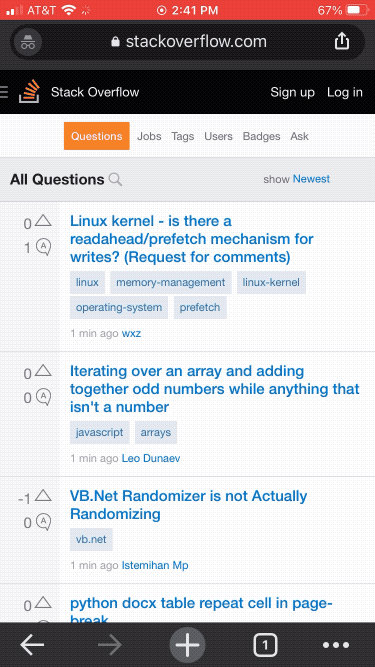This screenshot has height=667, width=375.
Task: Open the tab switcher showing 1 tab
Action: pos(265,645)
